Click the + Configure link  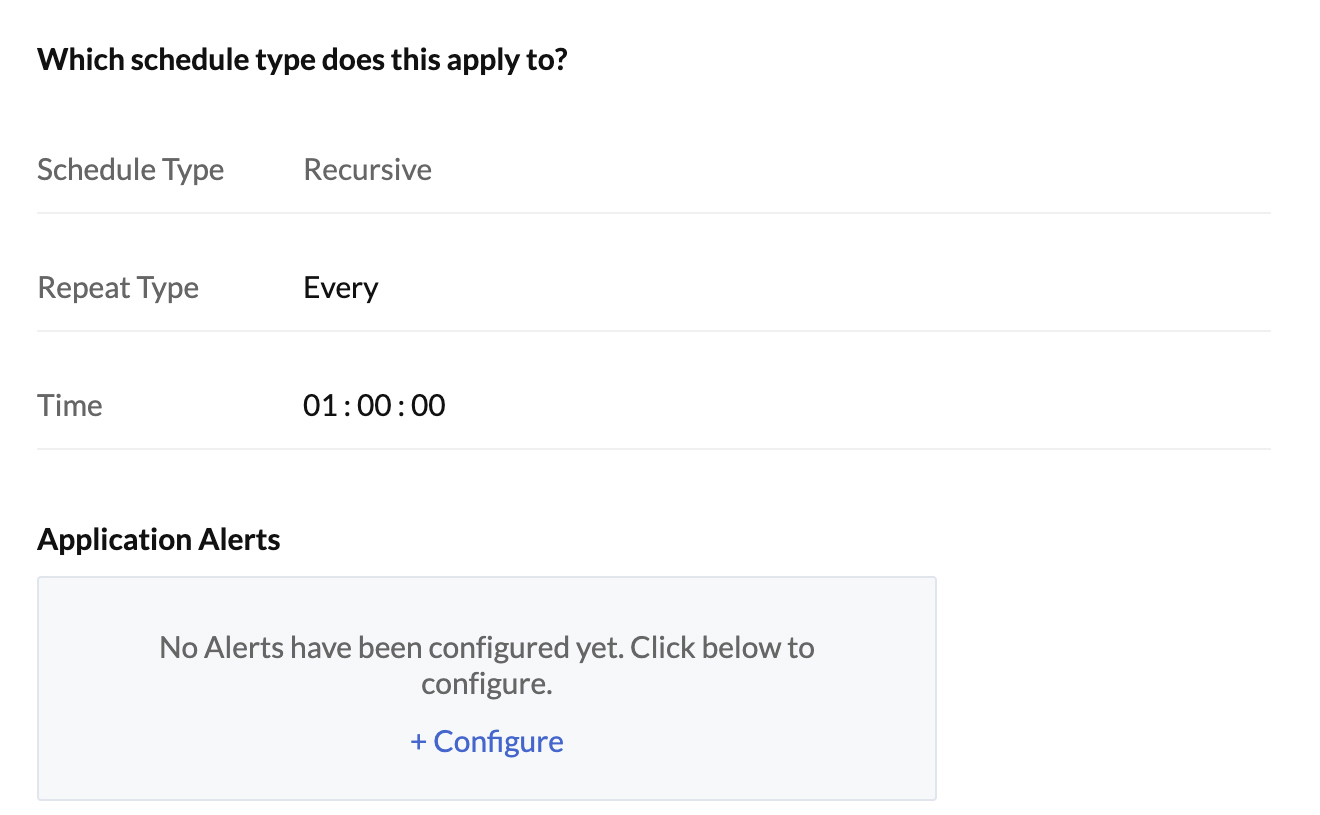pyautogui.click(x=487, y=742)
